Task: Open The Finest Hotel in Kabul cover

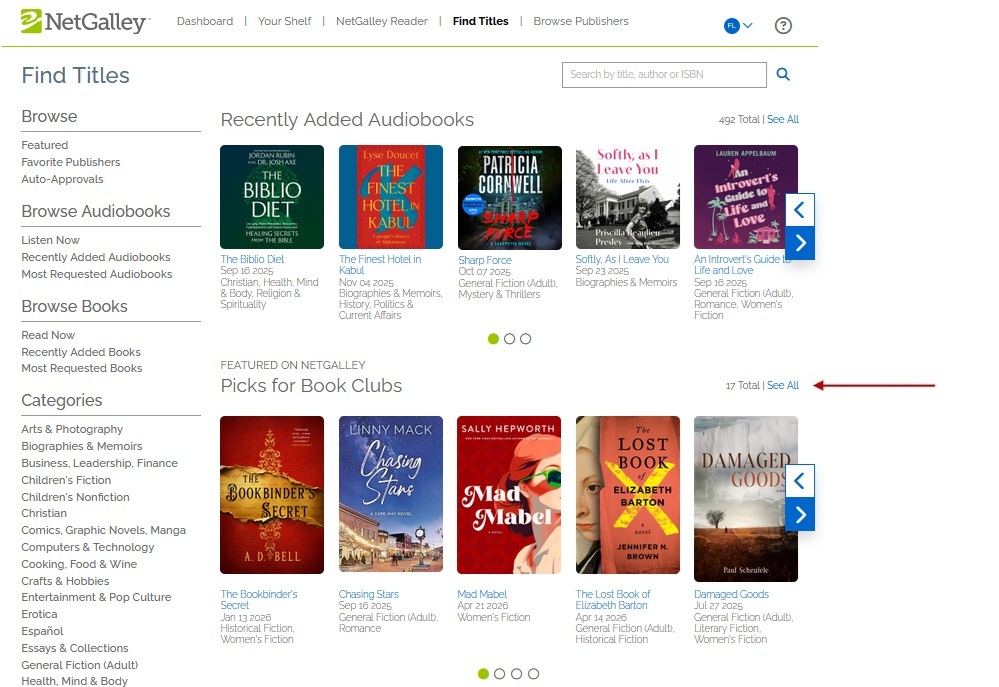Action: 391,197
